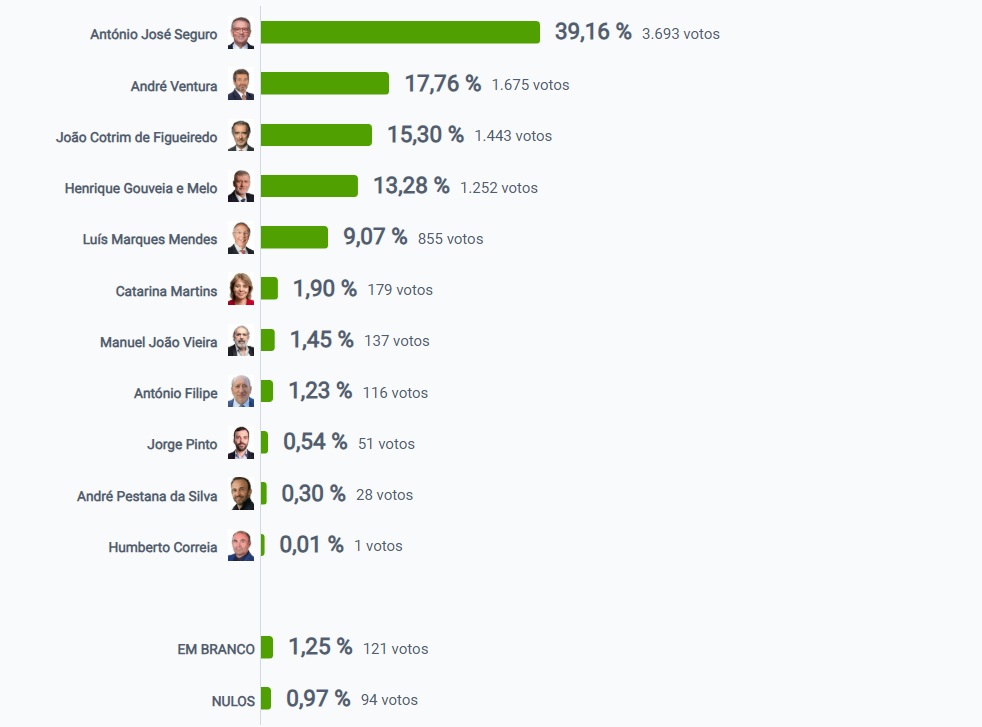This screenshot has width=982, height=727.
Task: Open Luís Marques Mendes' portrait thumbnail
Action: pos(241,238)
